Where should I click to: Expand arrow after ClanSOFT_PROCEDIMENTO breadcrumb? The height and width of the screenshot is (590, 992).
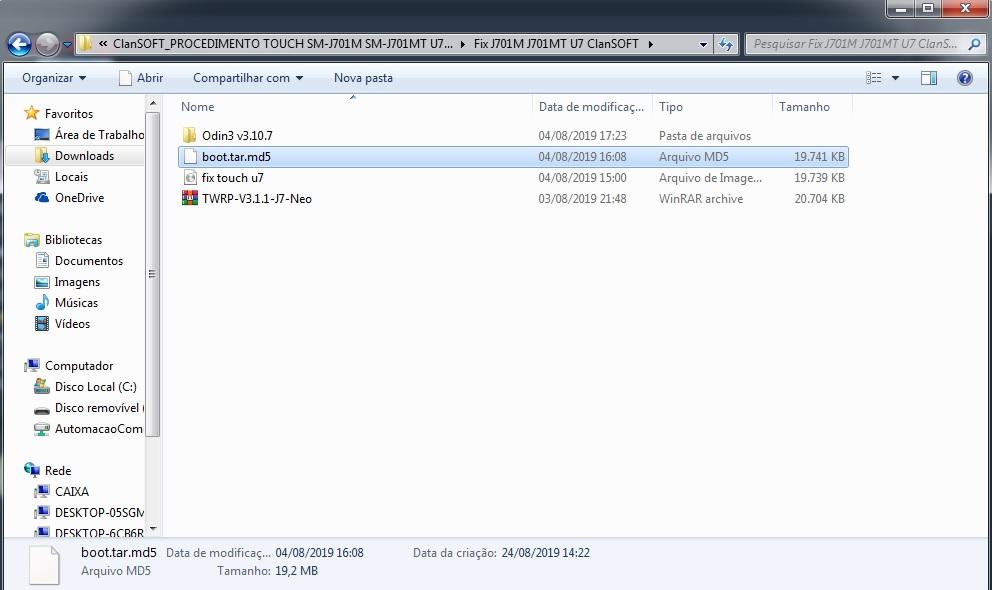(x=463, y=44)
